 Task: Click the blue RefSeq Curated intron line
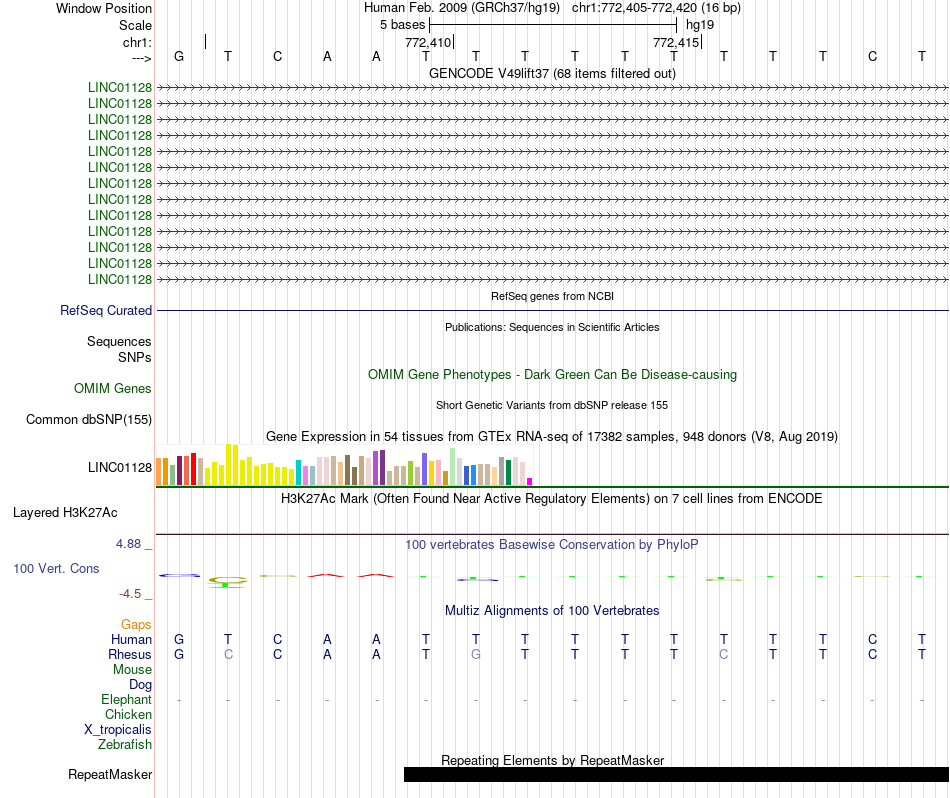pyautogui.click(x=552, y=311)
